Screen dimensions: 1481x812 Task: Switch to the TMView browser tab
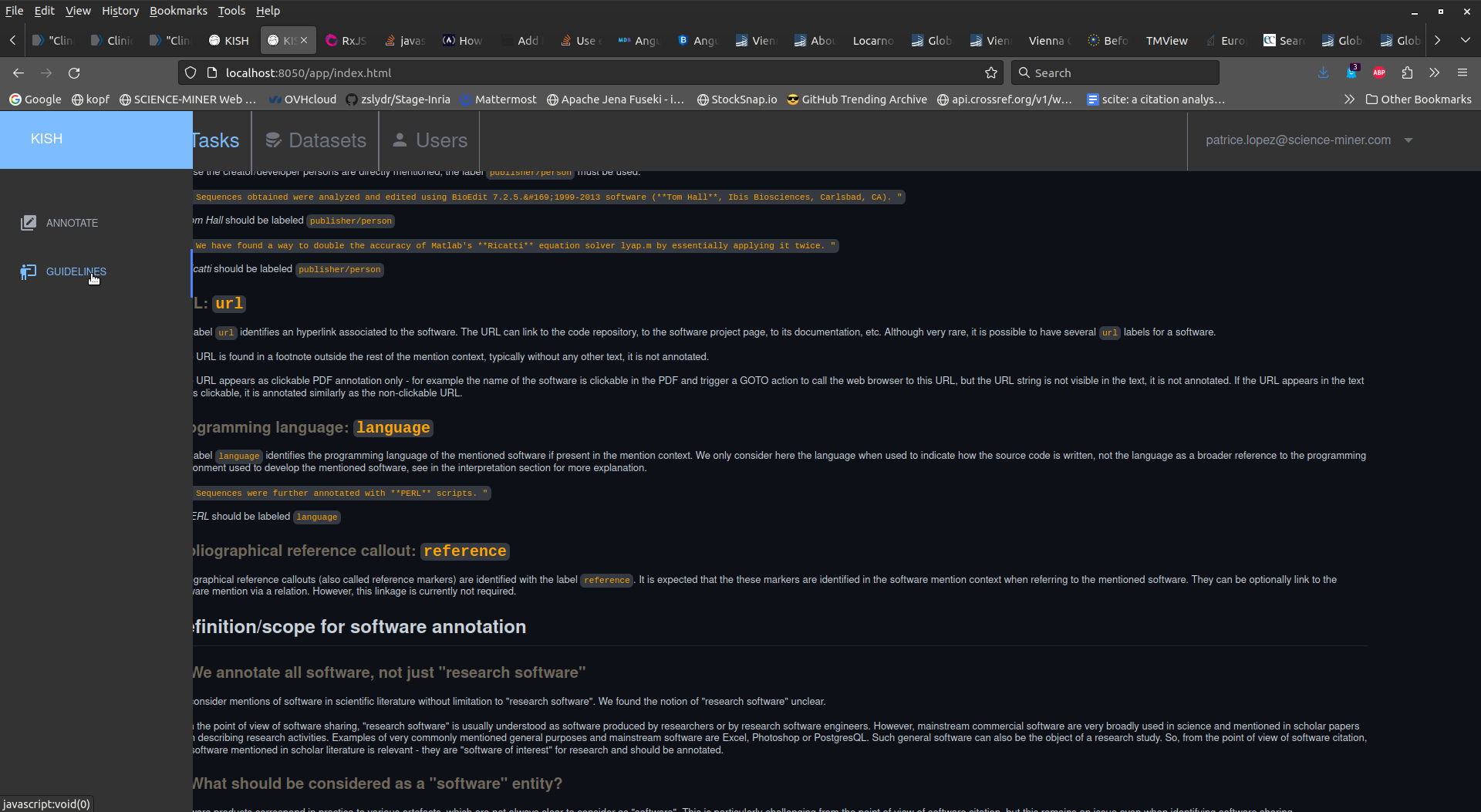click(x=1166, y=40)
